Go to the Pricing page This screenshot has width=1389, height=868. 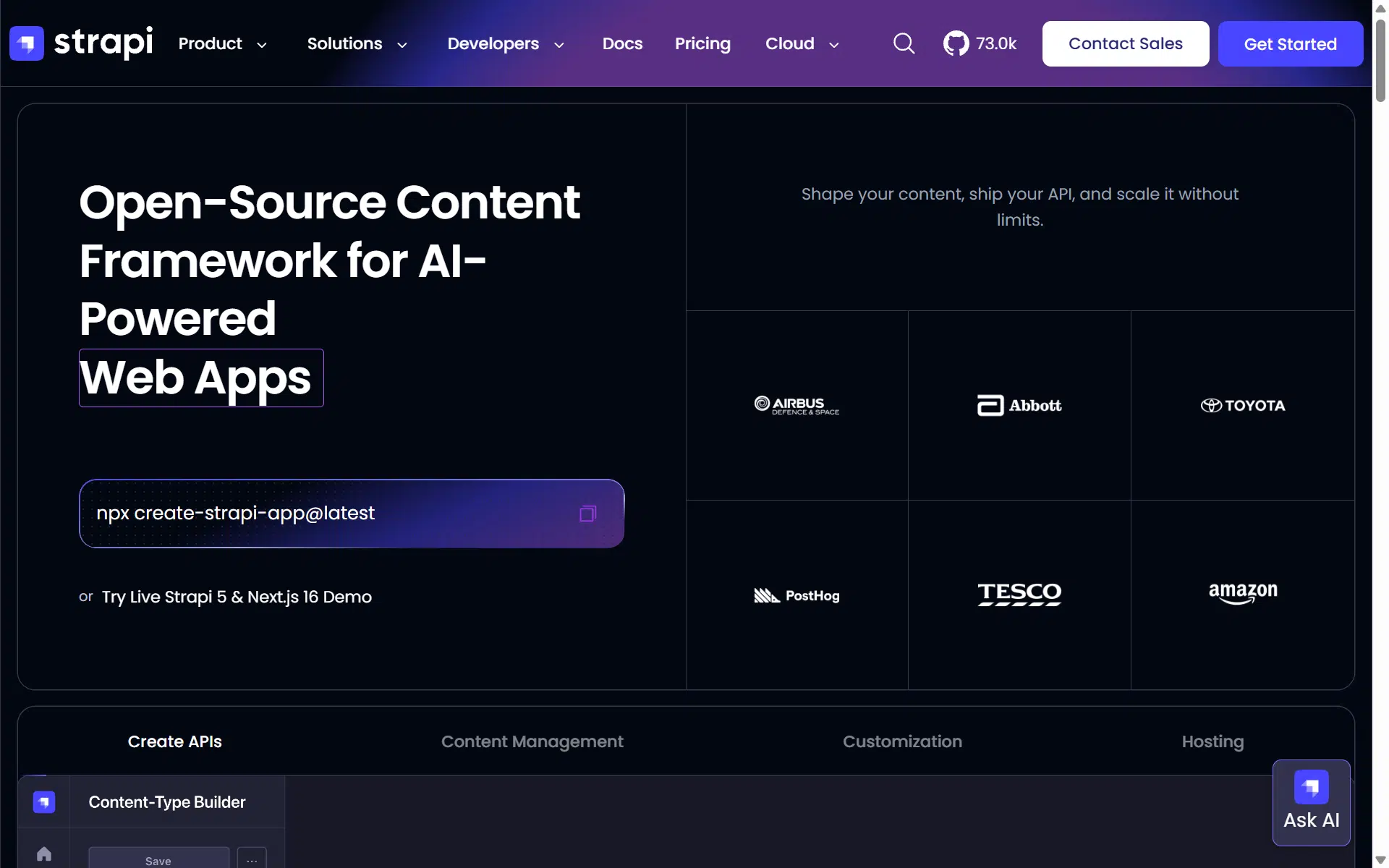pos(702,43)
